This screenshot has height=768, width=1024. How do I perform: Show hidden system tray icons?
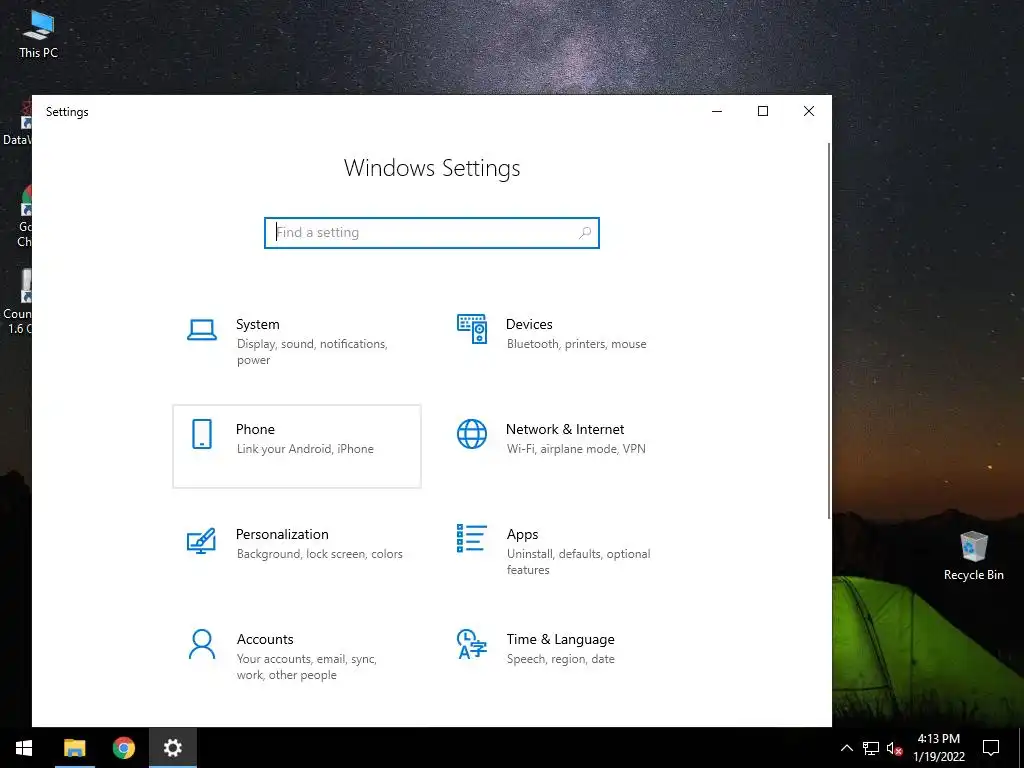846,748
